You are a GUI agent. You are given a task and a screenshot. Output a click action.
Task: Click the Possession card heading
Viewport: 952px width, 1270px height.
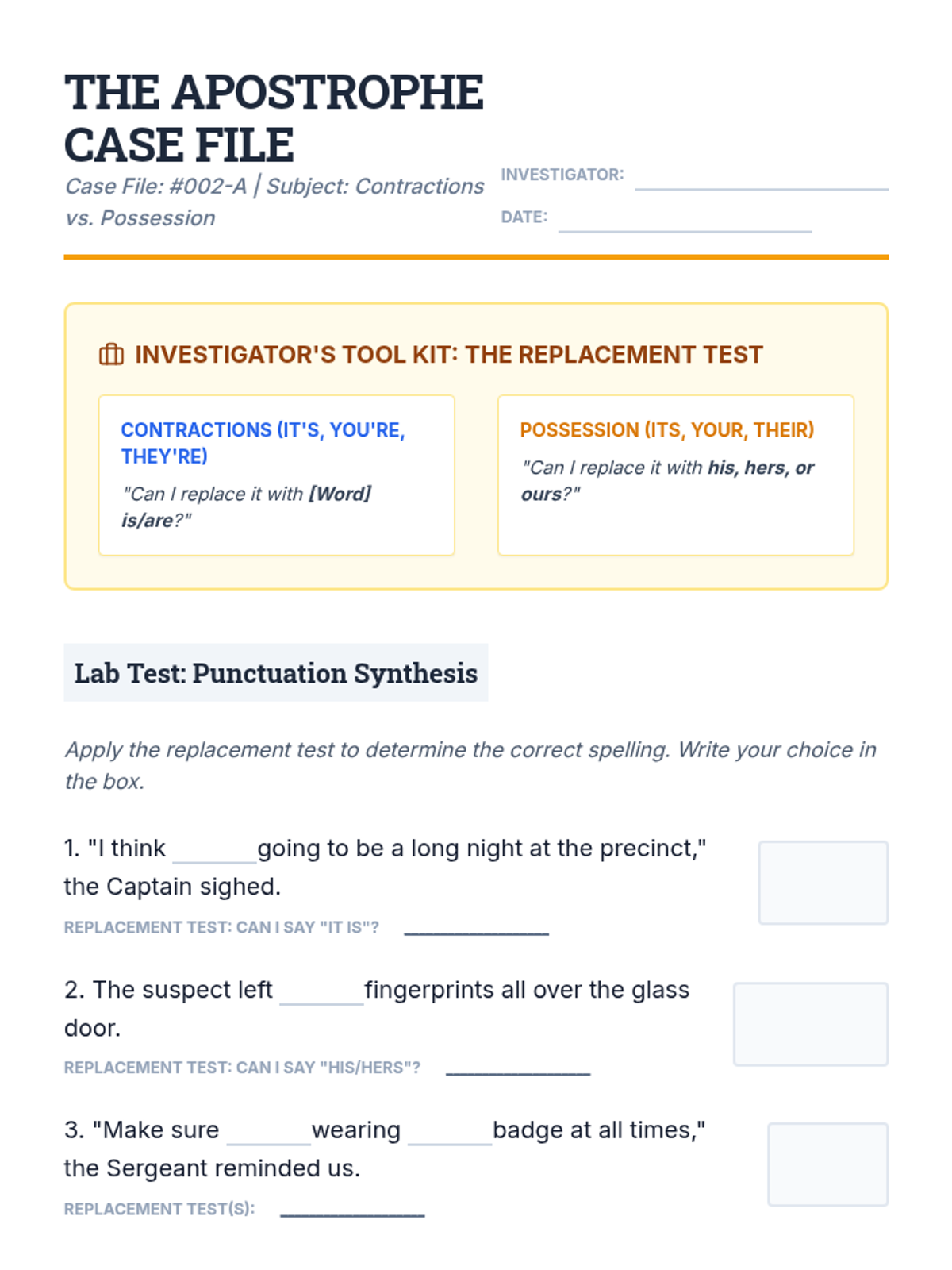tap(666, 430)
